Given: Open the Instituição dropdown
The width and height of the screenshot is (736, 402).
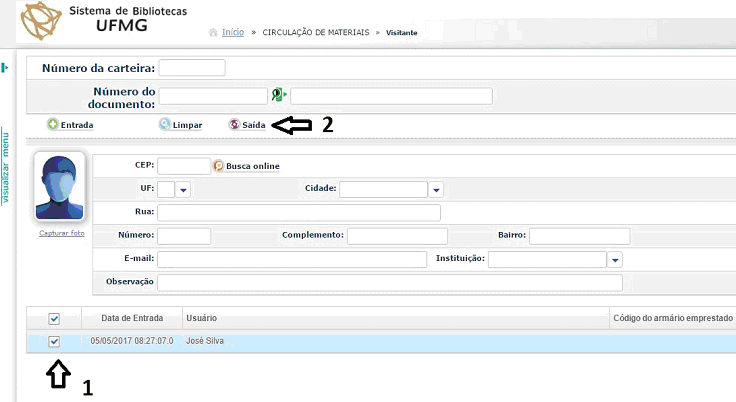Looking at the screenshot, I should [614, 260].
